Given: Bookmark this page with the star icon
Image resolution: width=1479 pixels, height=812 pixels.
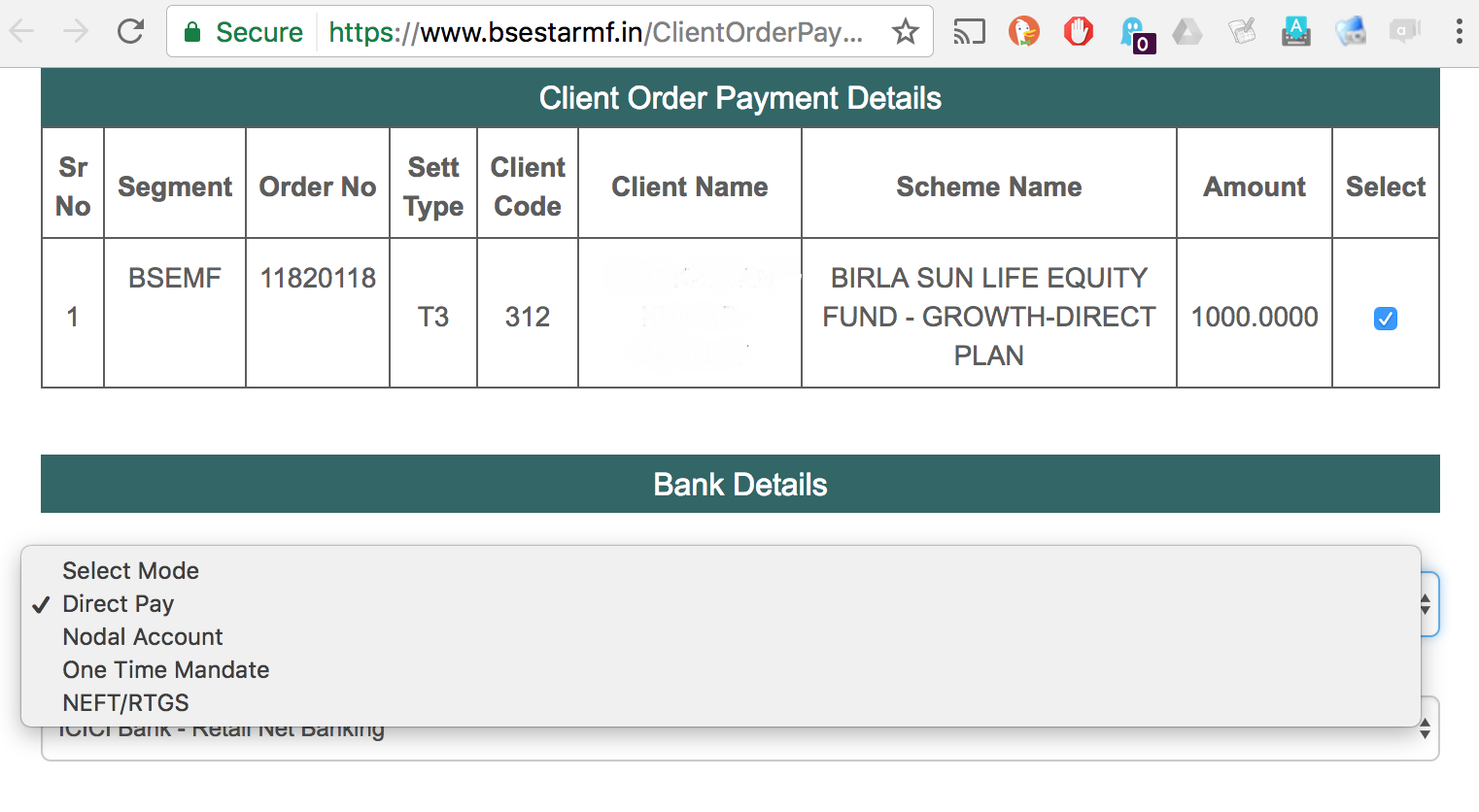Looking at the screenshot, I should (x=906, y=32).
